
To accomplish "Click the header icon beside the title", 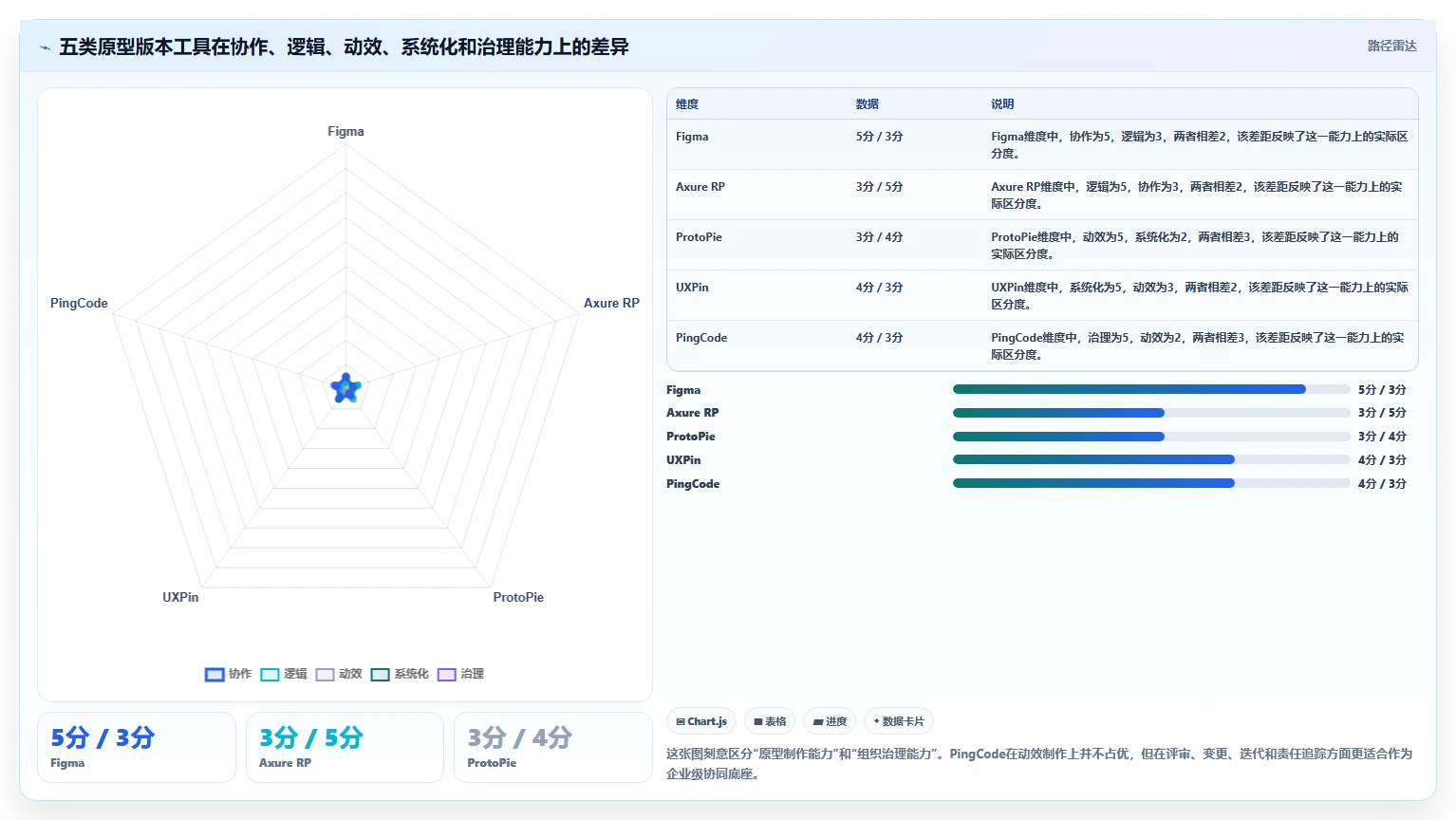I will (46, 47).
